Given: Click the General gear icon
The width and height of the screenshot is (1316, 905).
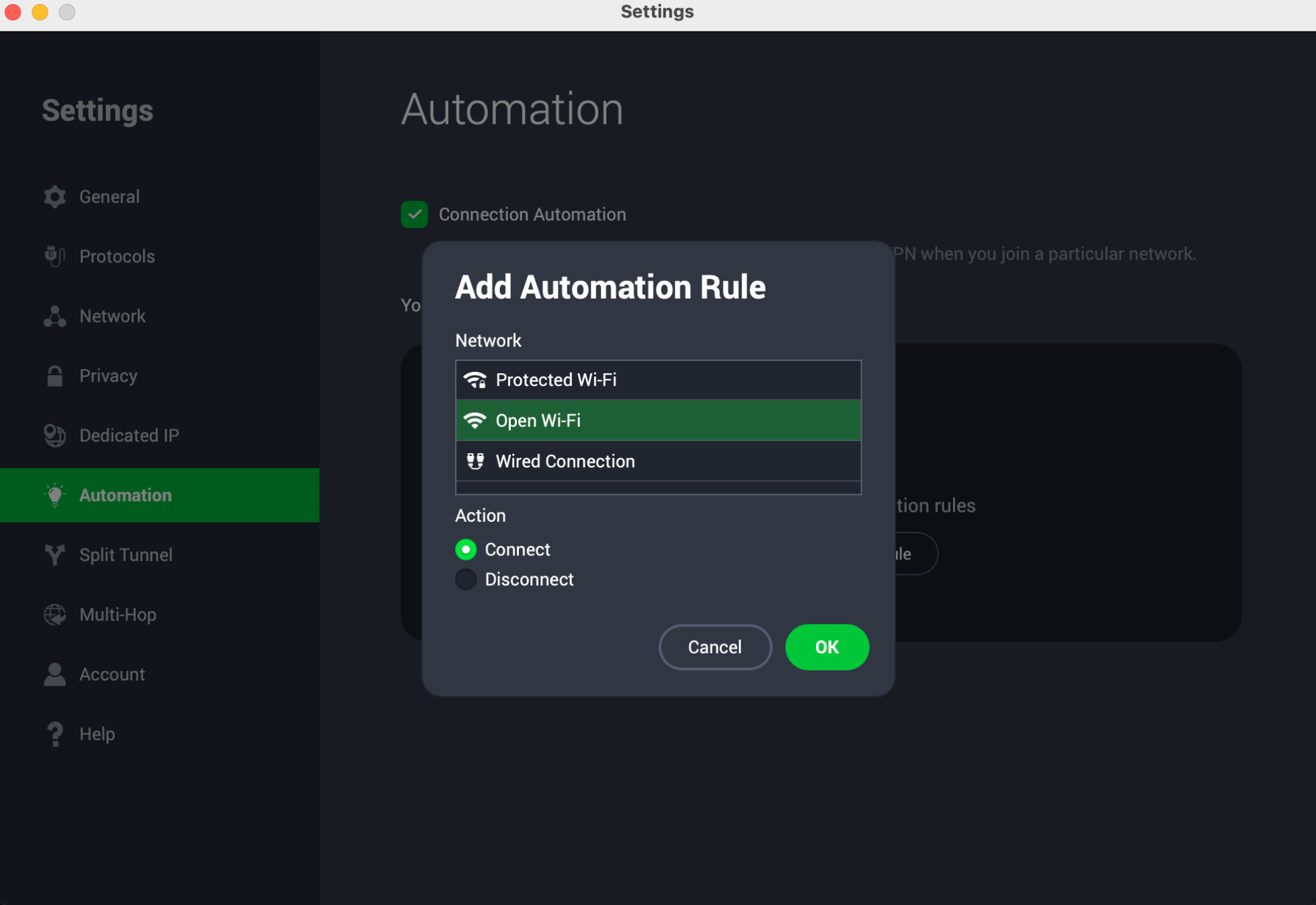Looking at the screenshot, I should point(55,196).
